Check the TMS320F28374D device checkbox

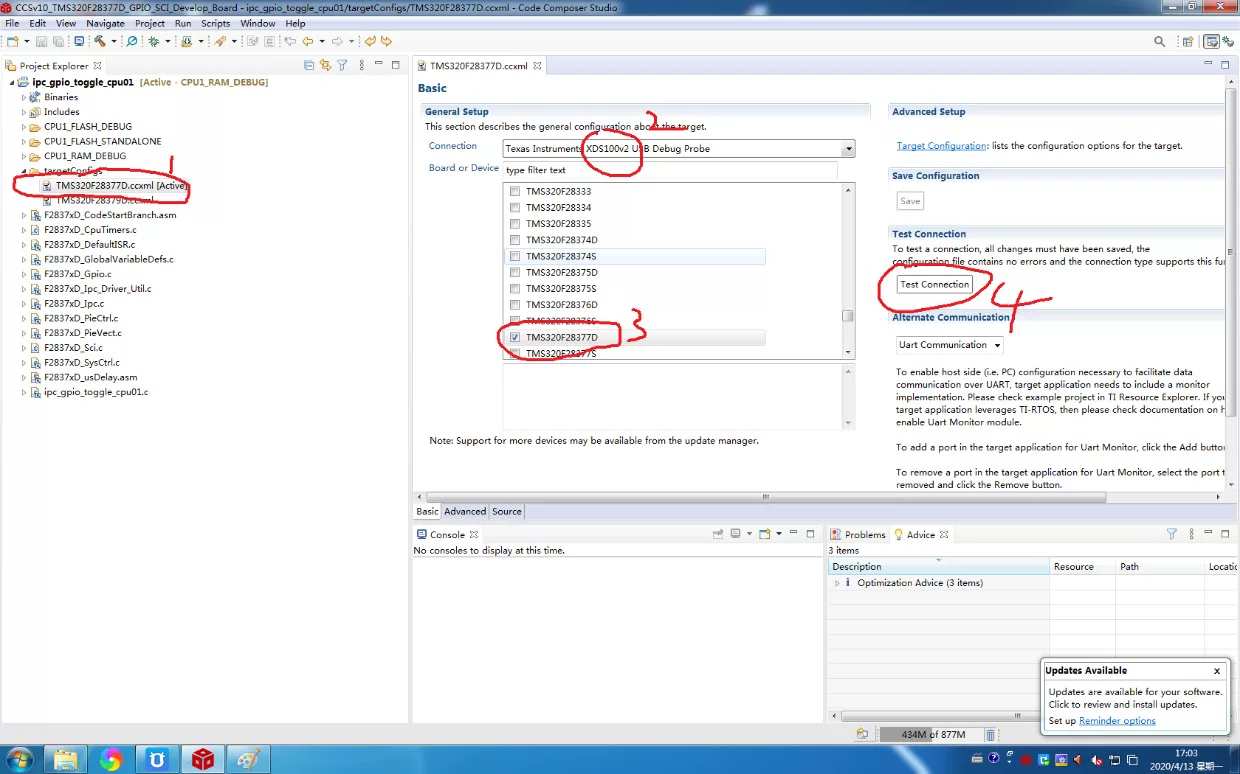[515, 240]
